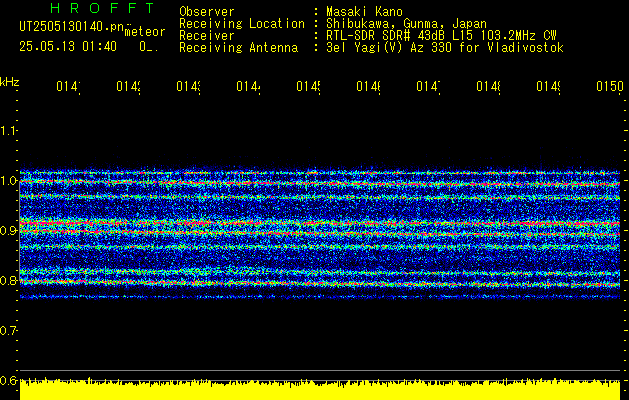Click the kHz axis unit label

[x=10, y=82]
